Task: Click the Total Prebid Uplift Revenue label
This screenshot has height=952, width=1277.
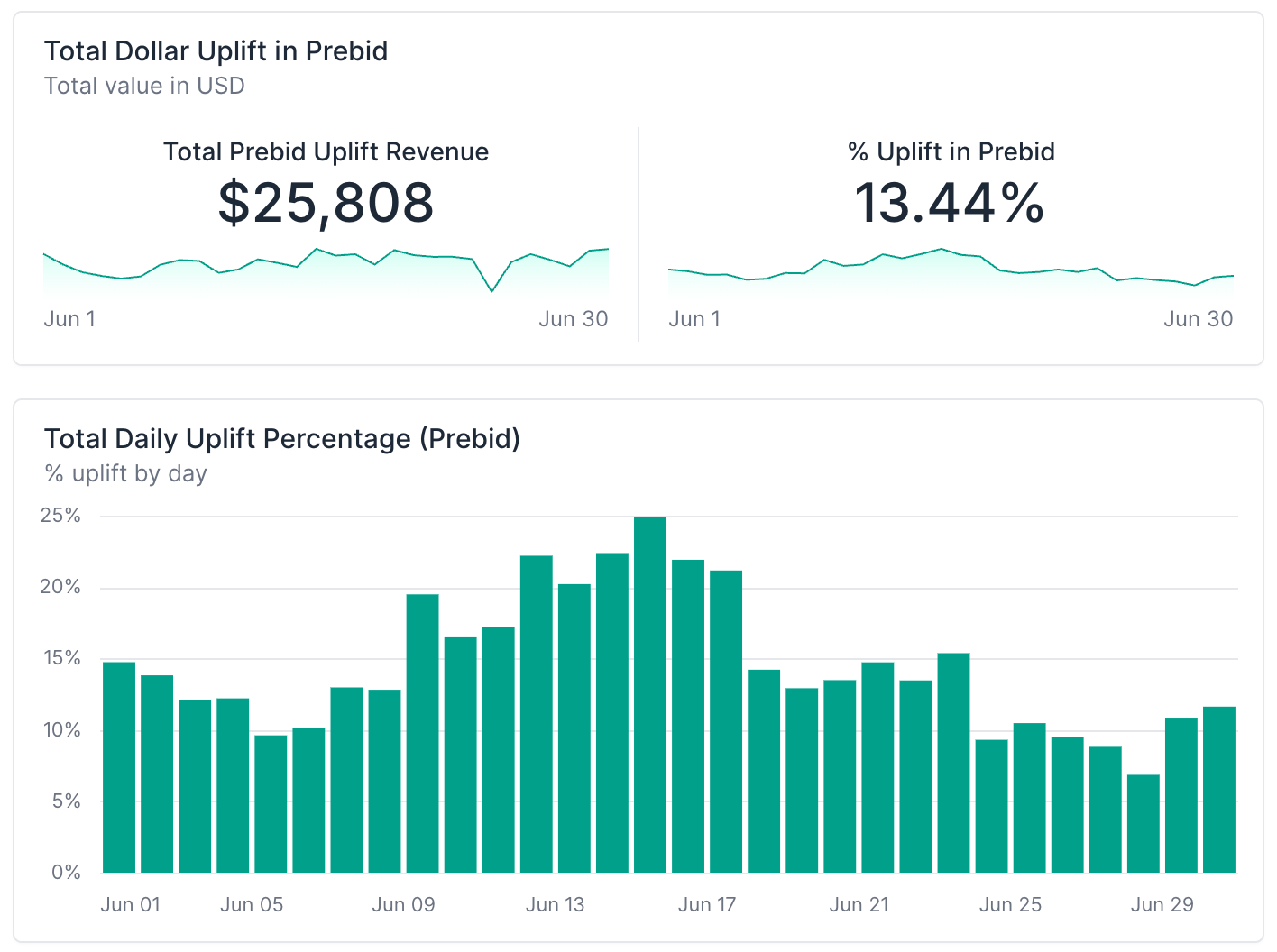Action: coord(326,151)
